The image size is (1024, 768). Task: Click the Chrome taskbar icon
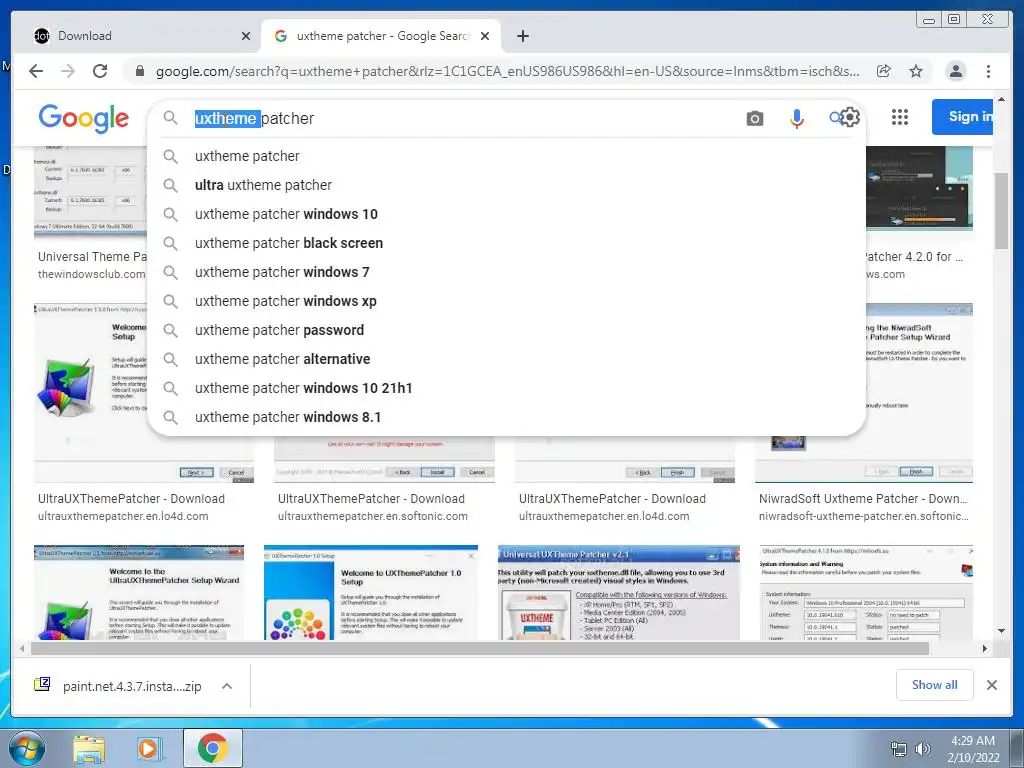pyautogui.click(x=213, y=748)
